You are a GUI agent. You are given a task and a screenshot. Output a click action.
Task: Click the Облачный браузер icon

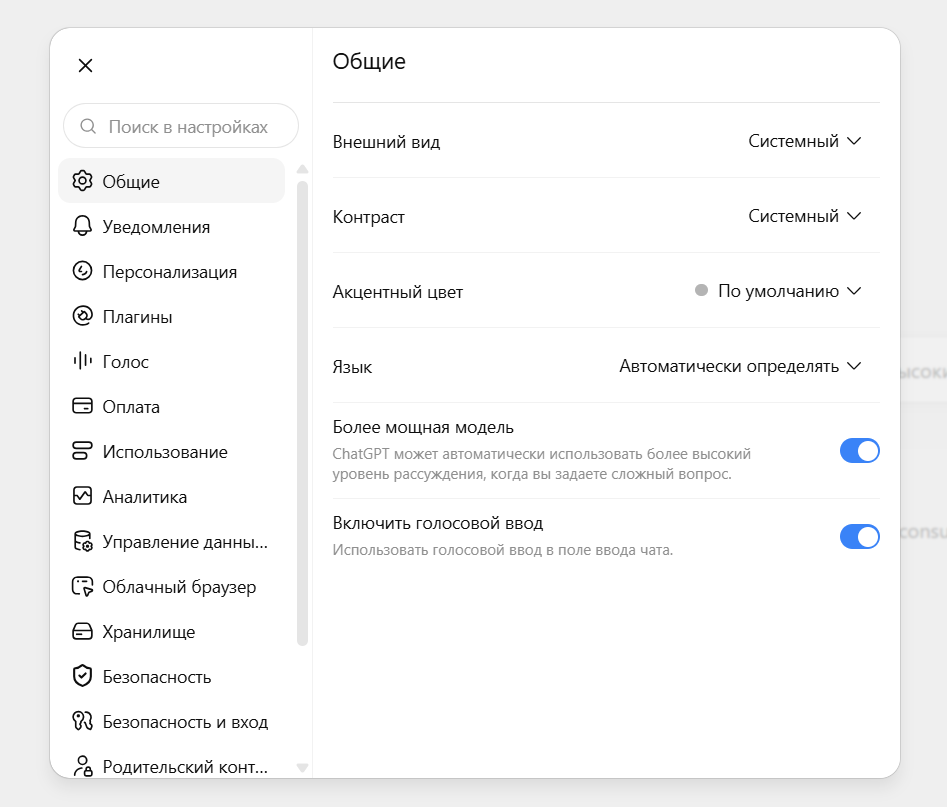point(82,586)
